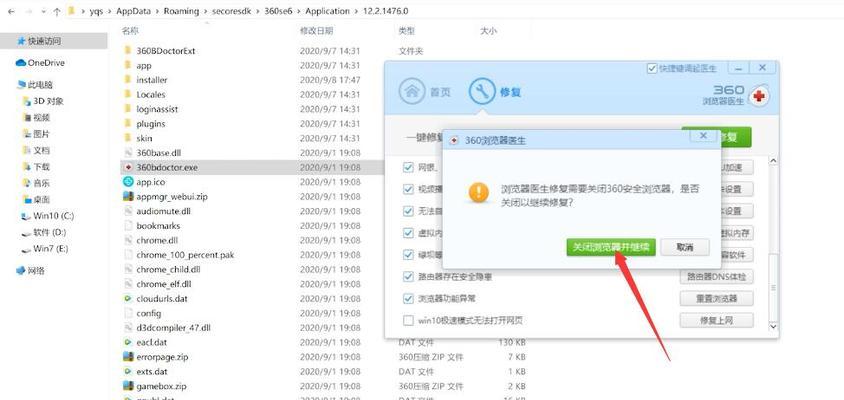Viewport: 844px width, 400px height.
Task: Close the 360浏览器医生 confirmation dialog
Action: pos(703,136)
